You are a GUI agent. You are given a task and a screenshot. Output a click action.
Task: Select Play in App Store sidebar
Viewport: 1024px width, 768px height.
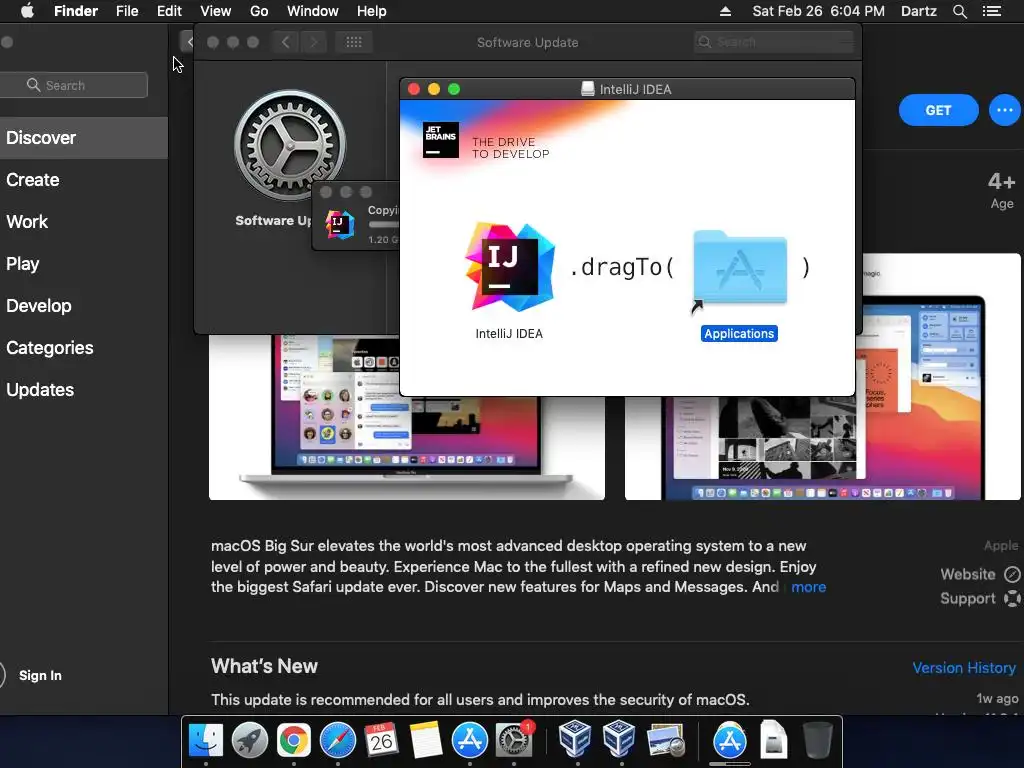(x=84, y=264)
